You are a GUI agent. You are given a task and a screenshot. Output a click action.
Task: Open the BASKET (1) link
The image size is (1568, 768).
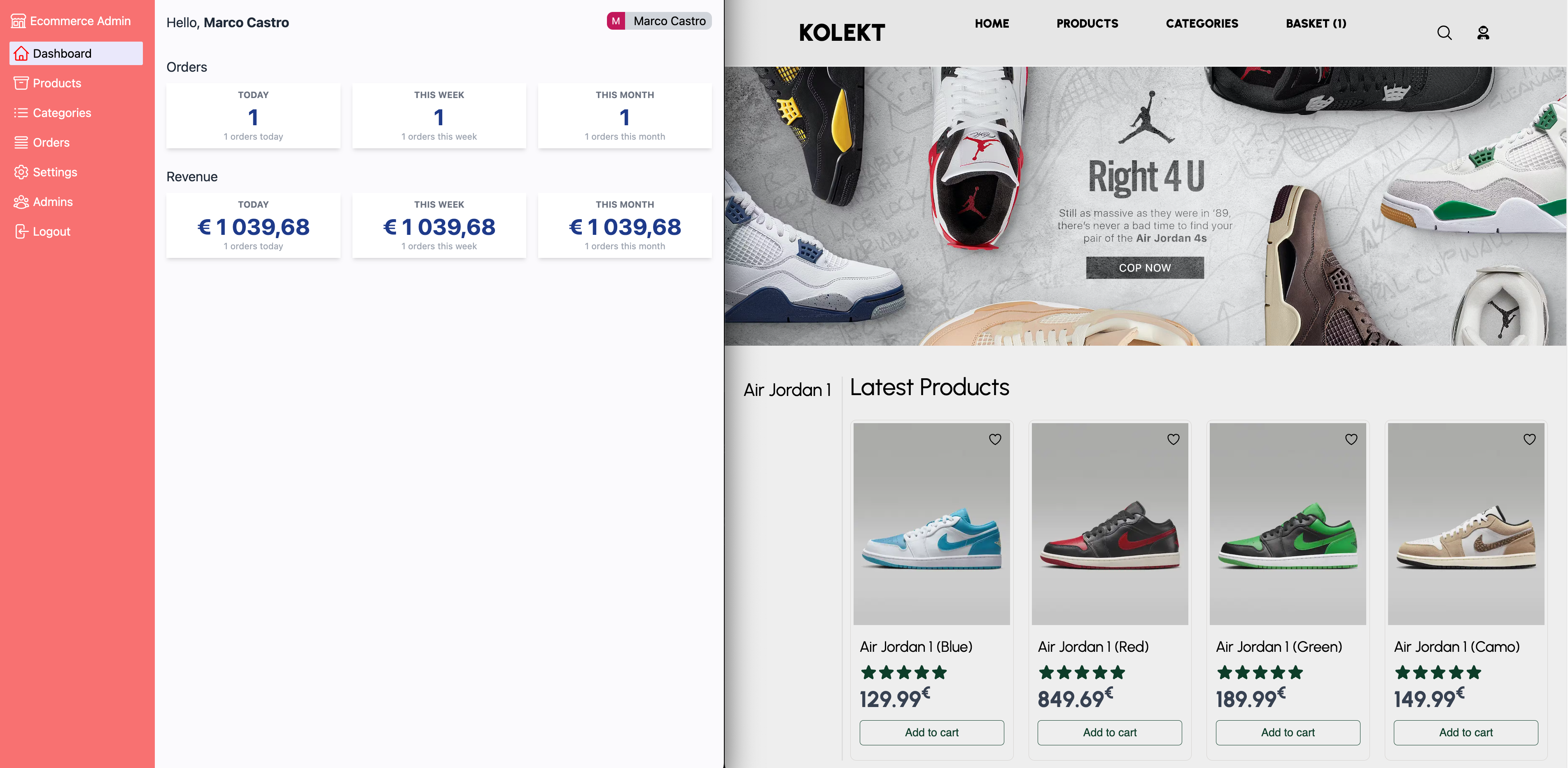point(1316,24)
